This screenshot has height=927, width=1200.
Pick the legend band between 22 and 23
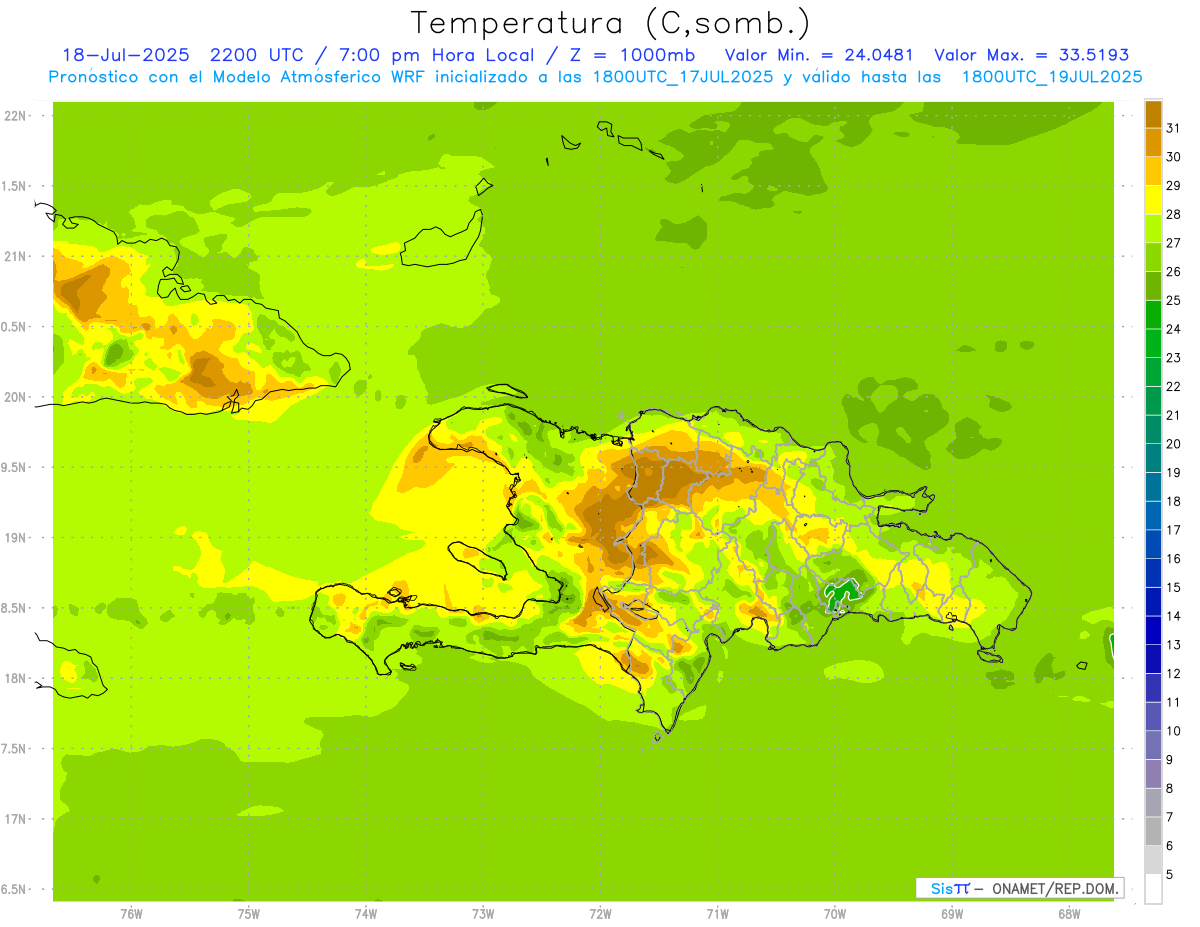(1153, 372)
